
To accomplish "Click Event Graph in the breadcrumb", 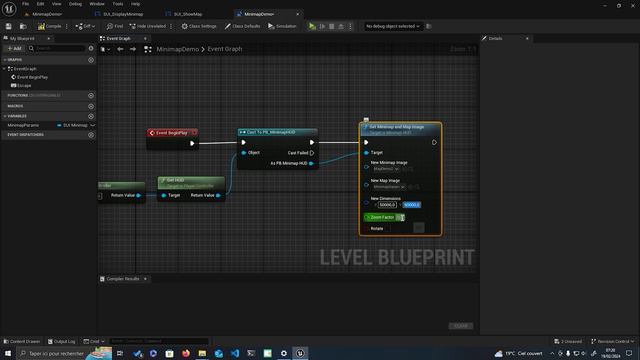I will (224, 49).
